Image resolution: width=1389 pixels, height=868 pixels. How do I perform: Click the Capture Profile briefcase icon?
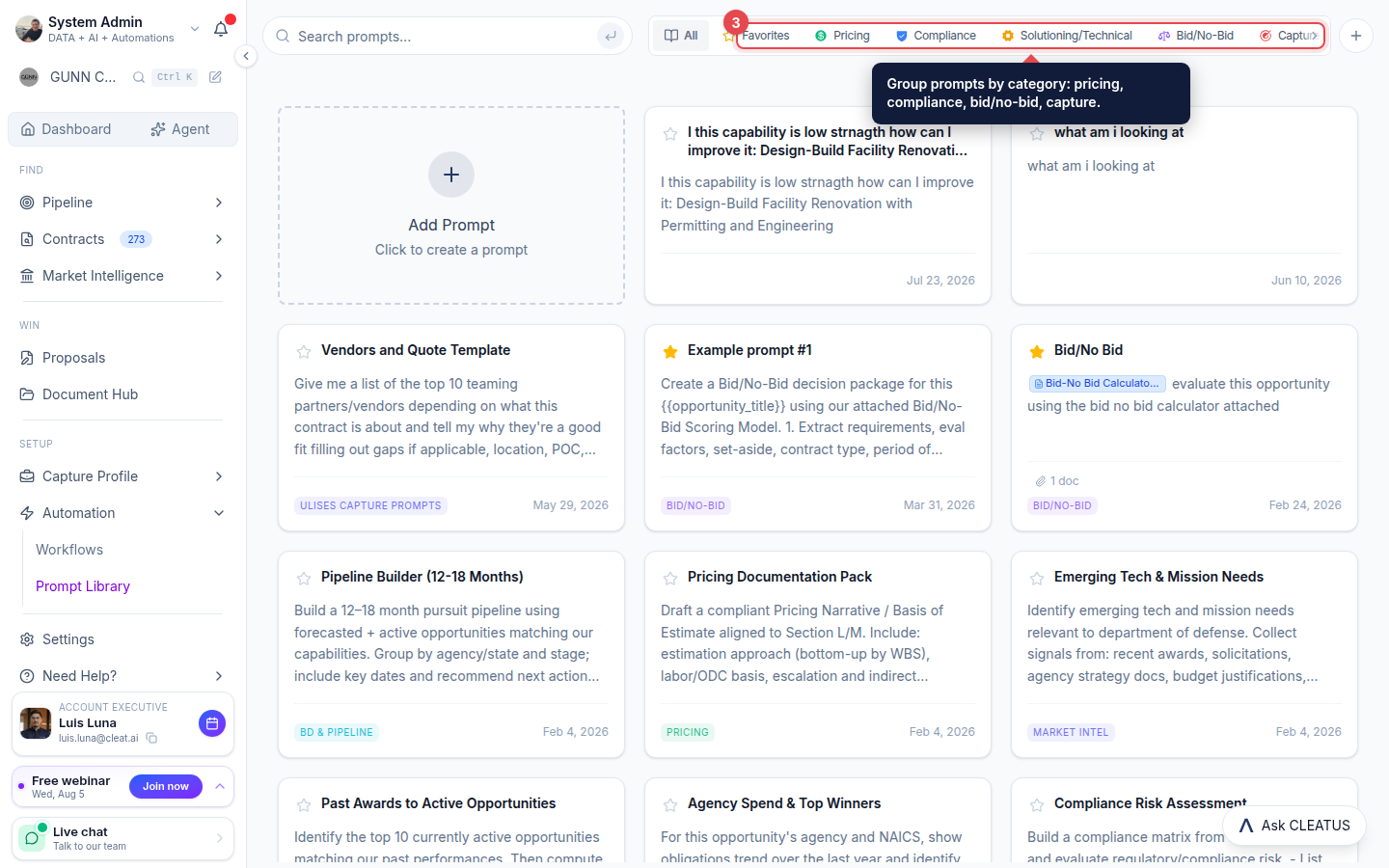coord(27,476)
